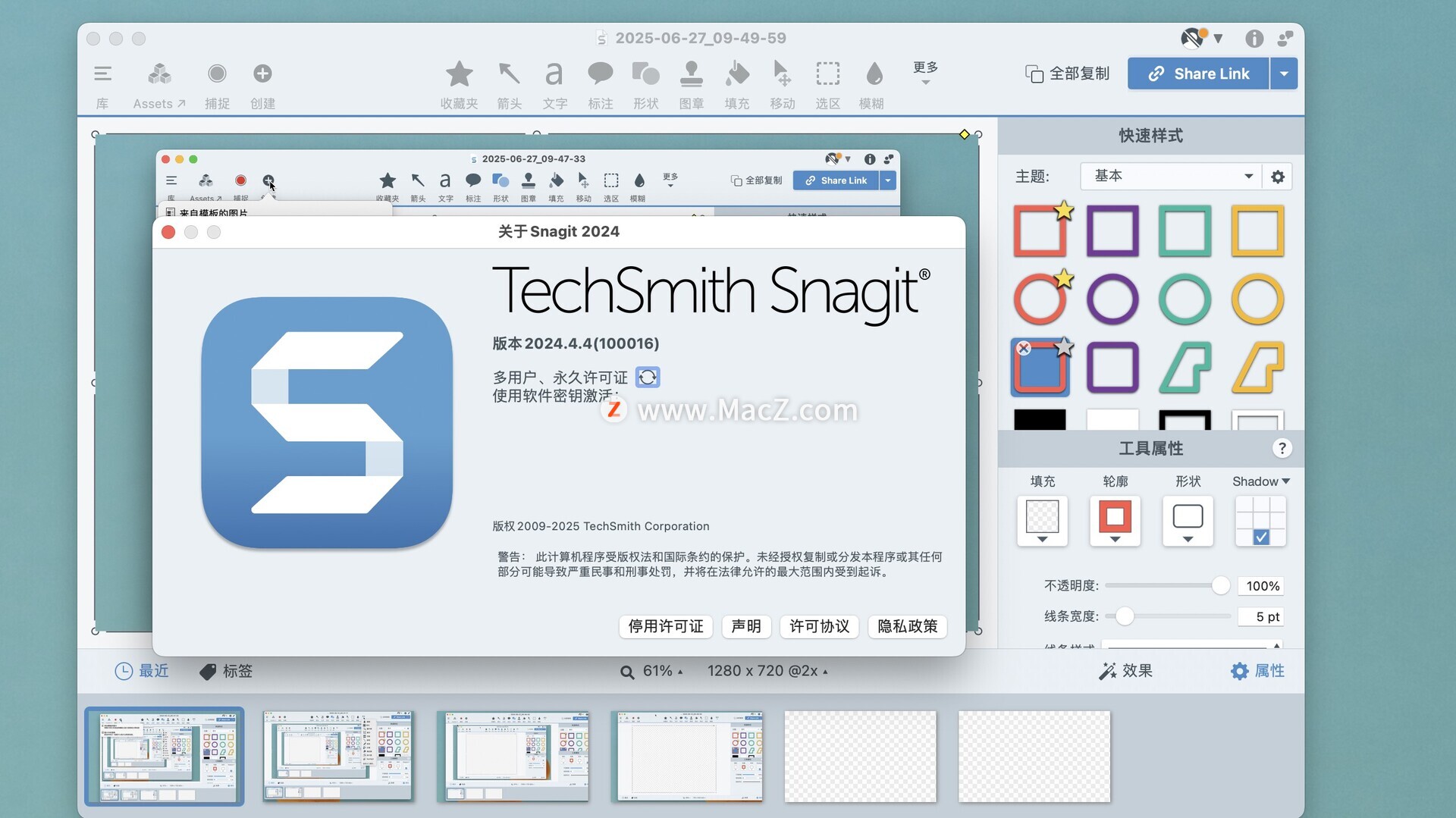Open the 61% zoom level menu
Screen dimensions: 1456x818
tap(651, 671)
